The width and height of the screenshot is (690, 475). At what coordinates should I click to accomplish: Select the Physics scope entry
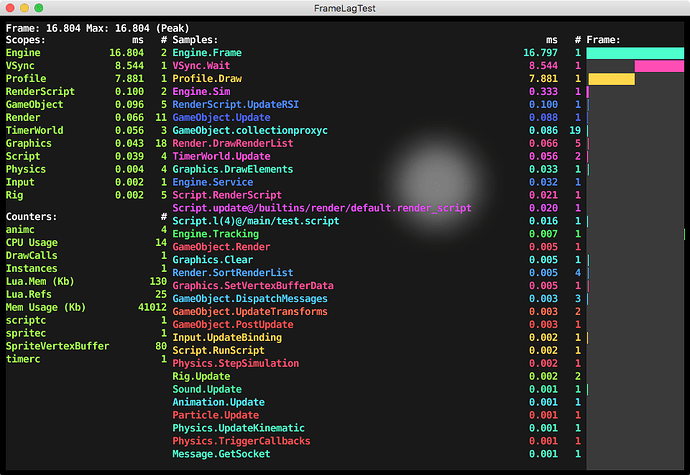point(27,169)
